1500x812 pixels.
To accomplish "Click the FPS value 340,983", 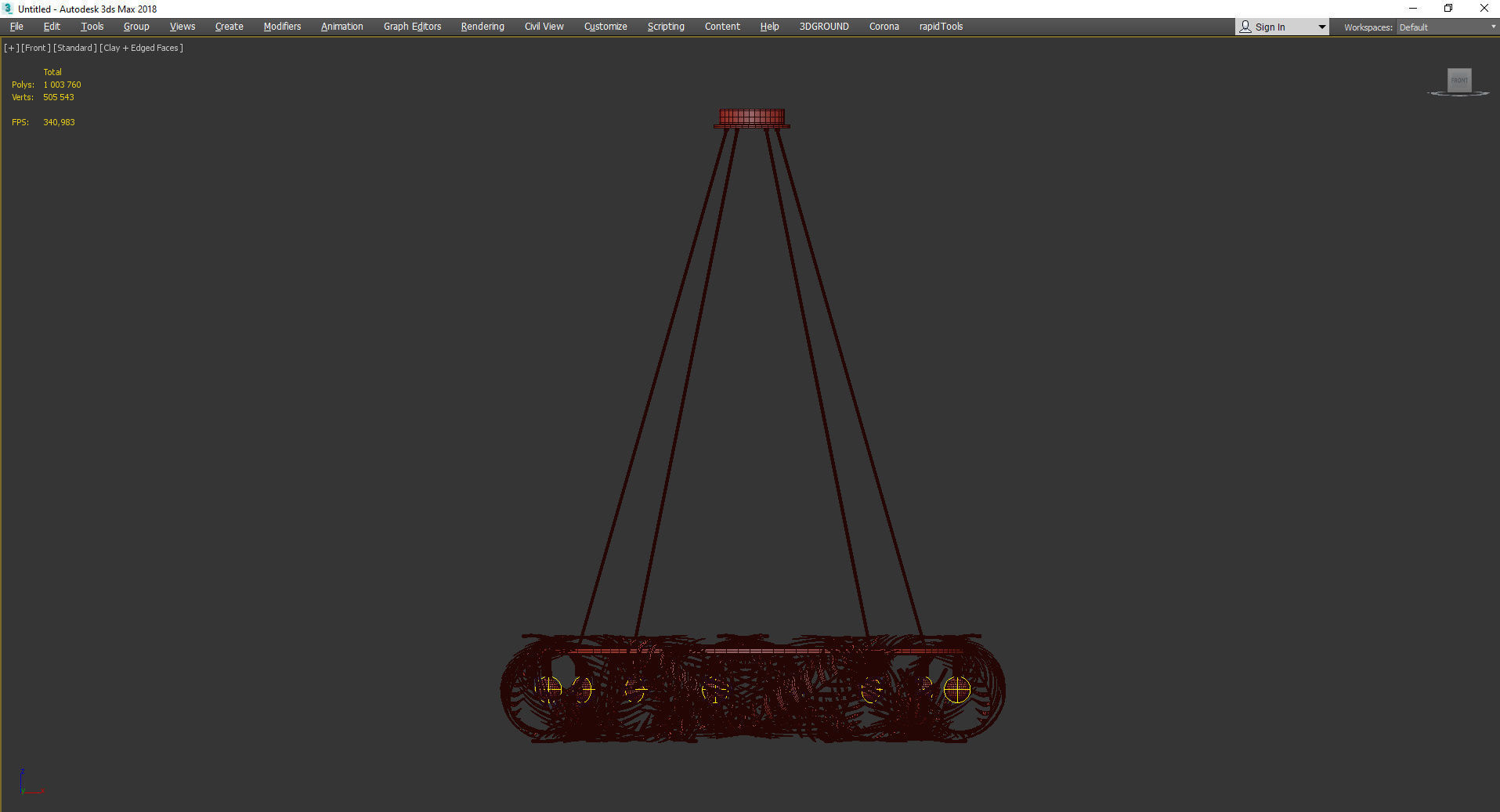I will 59,122.
